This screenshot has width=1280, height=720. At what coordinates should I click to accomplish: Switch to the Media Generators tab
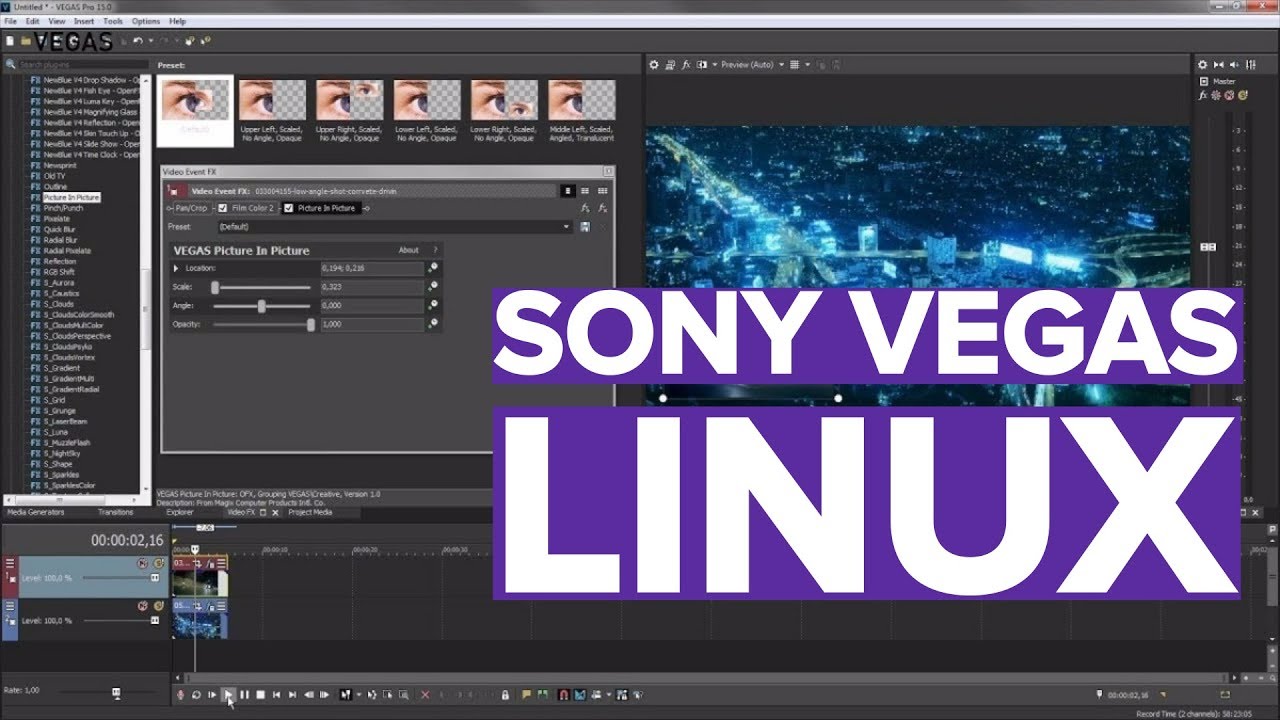(x=36, y=512)
